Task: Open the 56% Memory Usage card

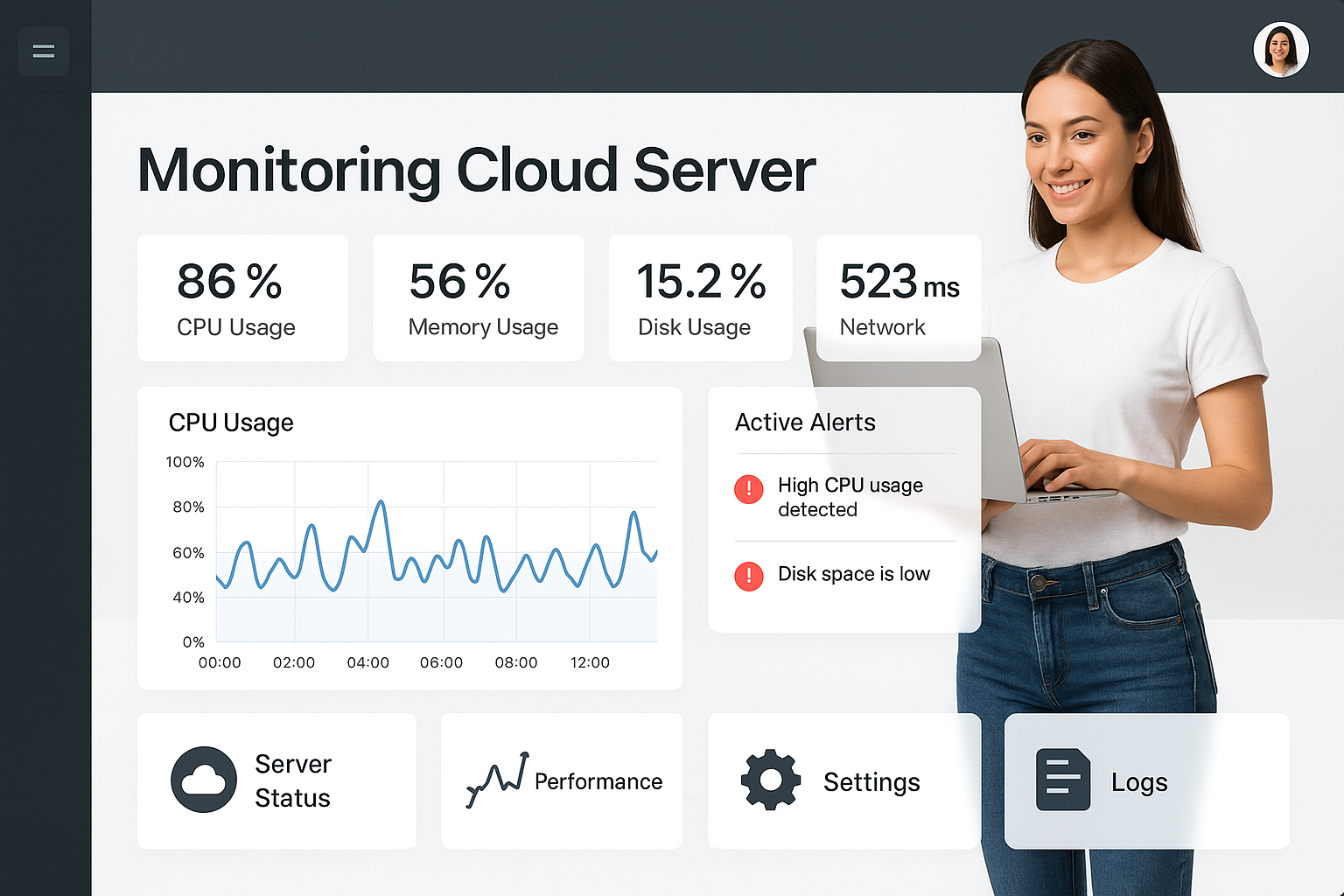Action: pyautogui.click(x=478, y=297)
